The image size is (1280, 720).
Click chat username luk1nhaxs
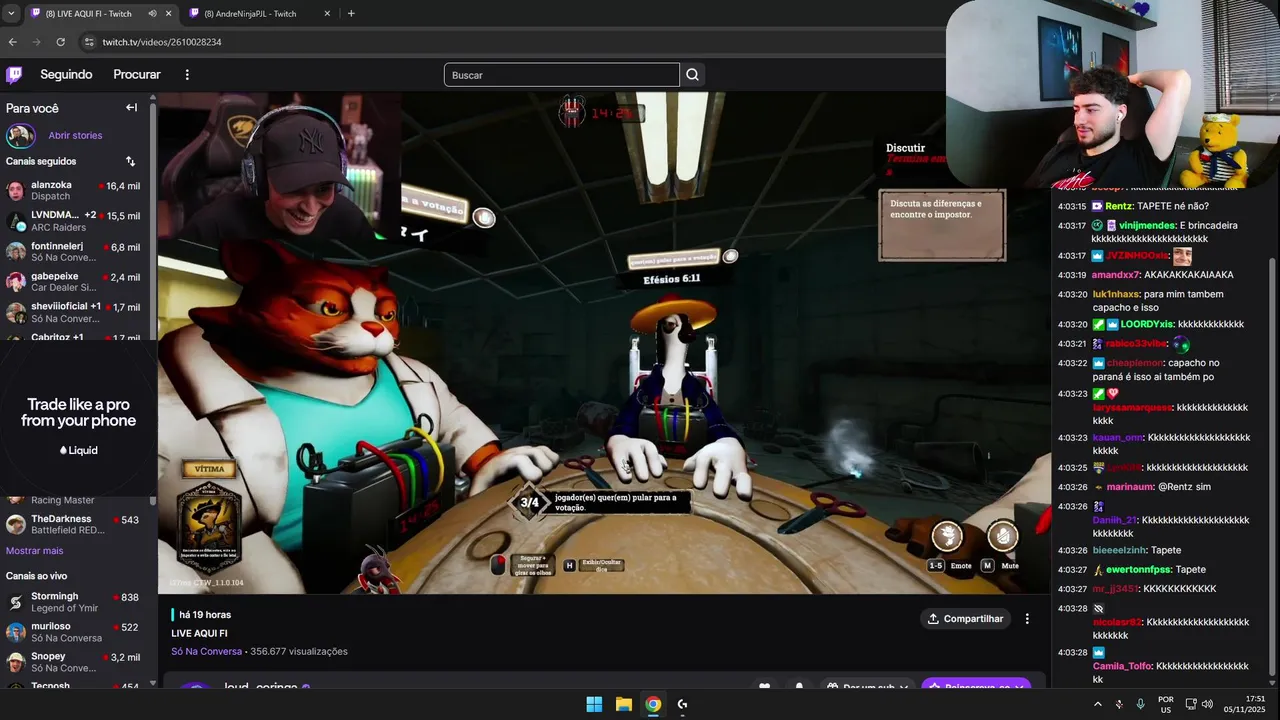click(1115, 294)
